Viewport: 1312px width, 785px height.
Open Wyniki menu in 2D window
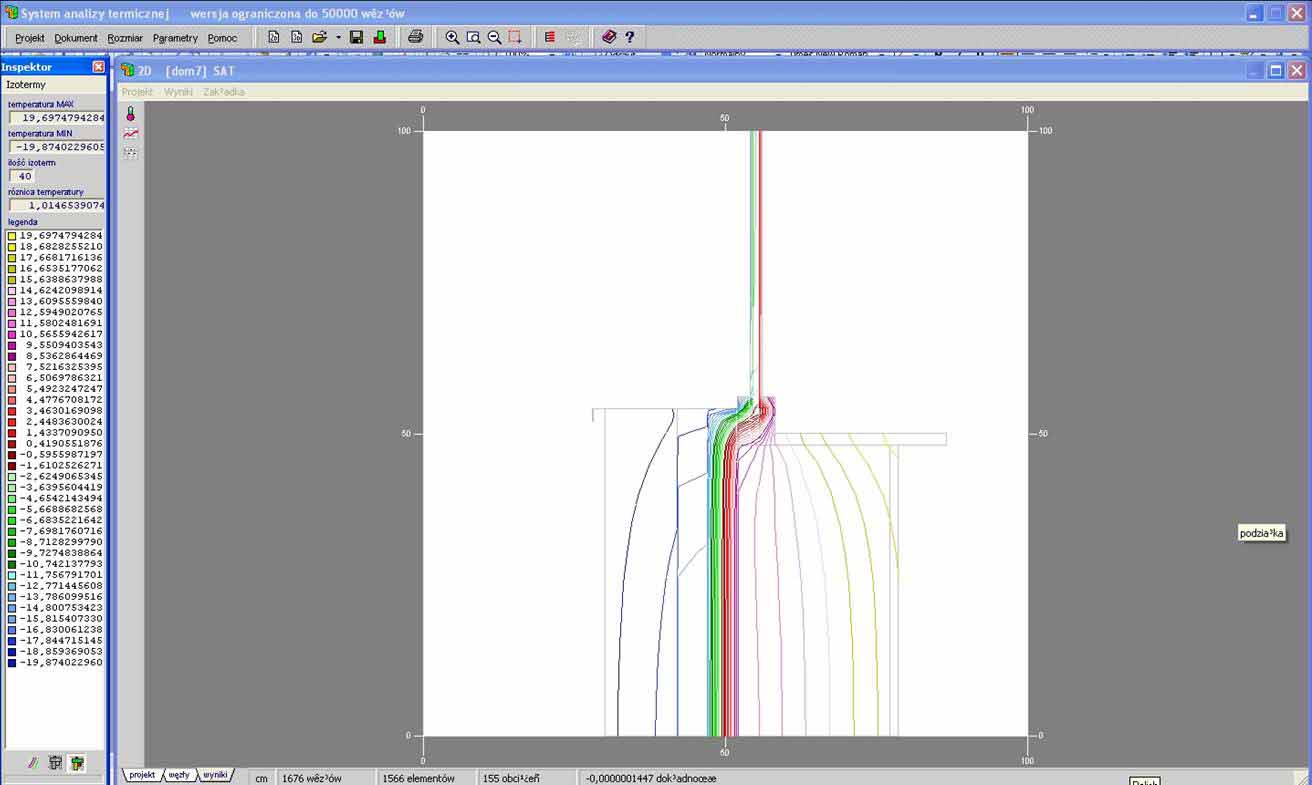[x=178, y=92]
